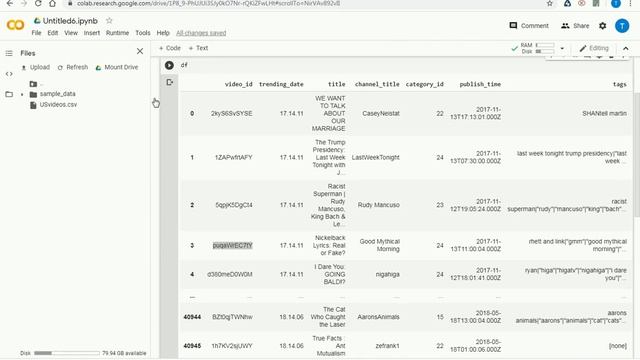Image resolution: width=640 pixels, height=360 pixels.
Task: Click Refresh in Files panel
Action: 73,67
